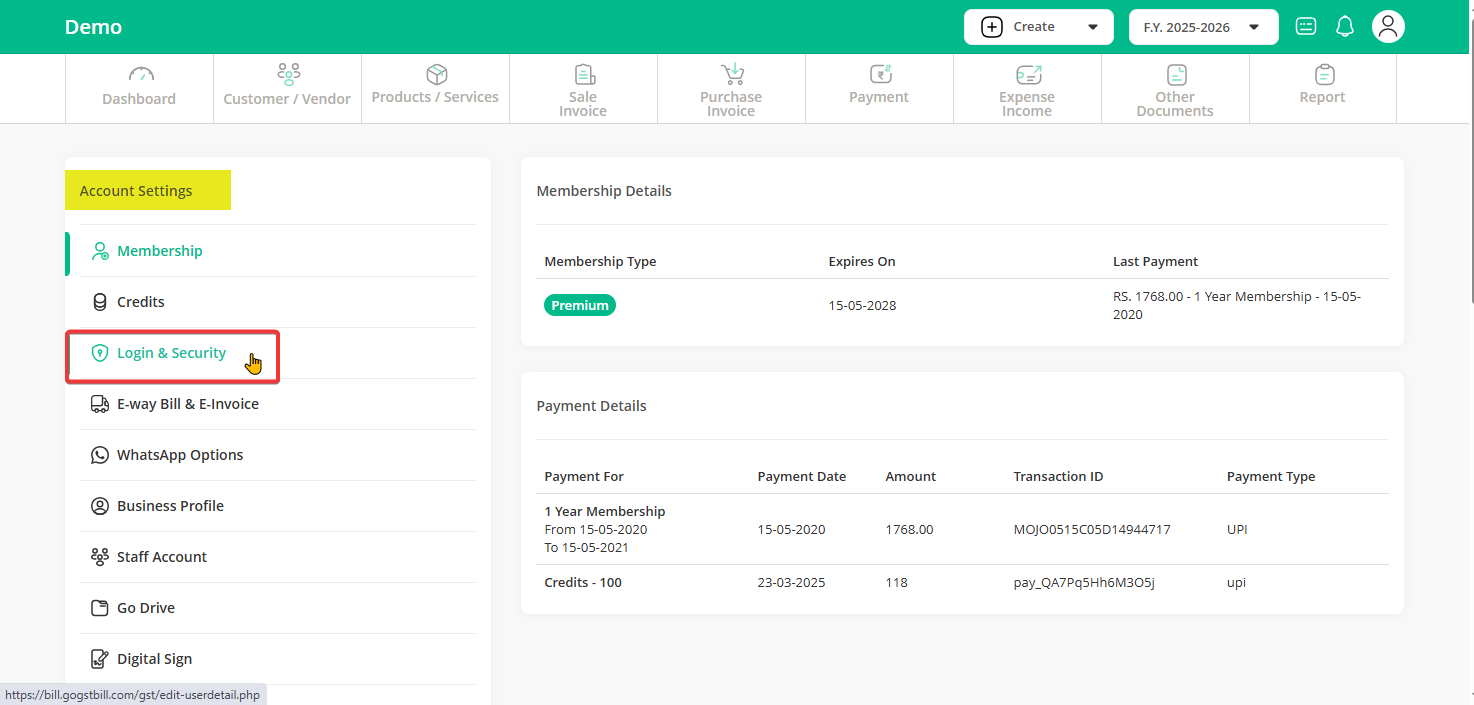Viewport: 1474px width, 705px height.
Task: Open E-way Bill & E-Invoice settings
Action: pyautogui.click(x=187, y=404)
